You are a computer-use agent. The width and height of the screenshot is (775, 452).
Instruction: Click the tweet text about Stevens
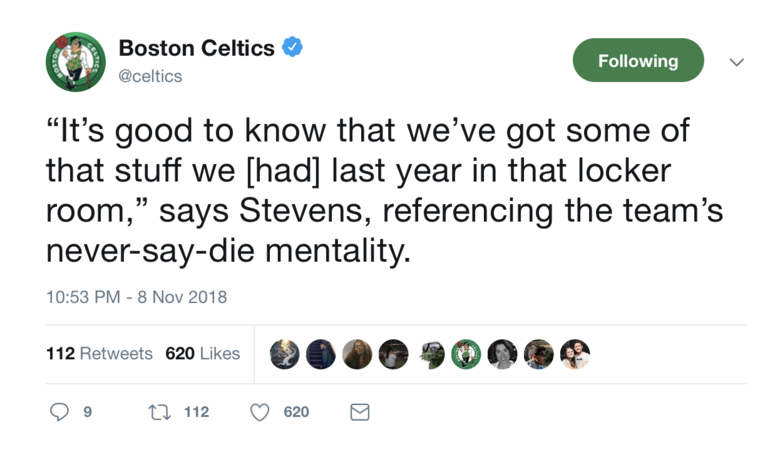384,190
